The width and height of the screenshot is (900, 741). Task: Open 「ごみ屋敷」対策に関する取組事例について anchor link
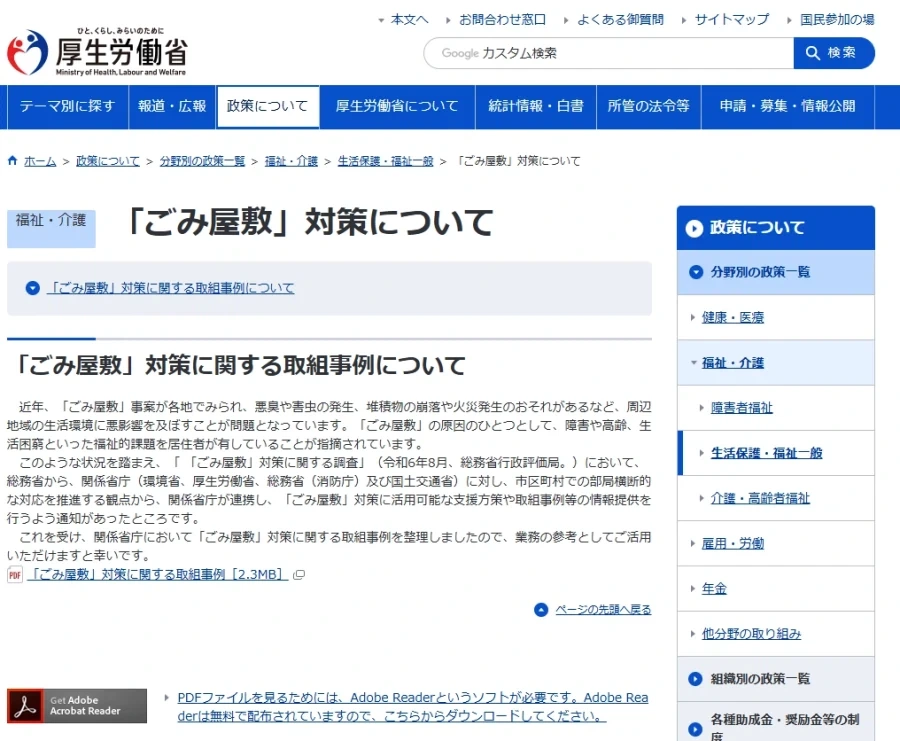170,288
